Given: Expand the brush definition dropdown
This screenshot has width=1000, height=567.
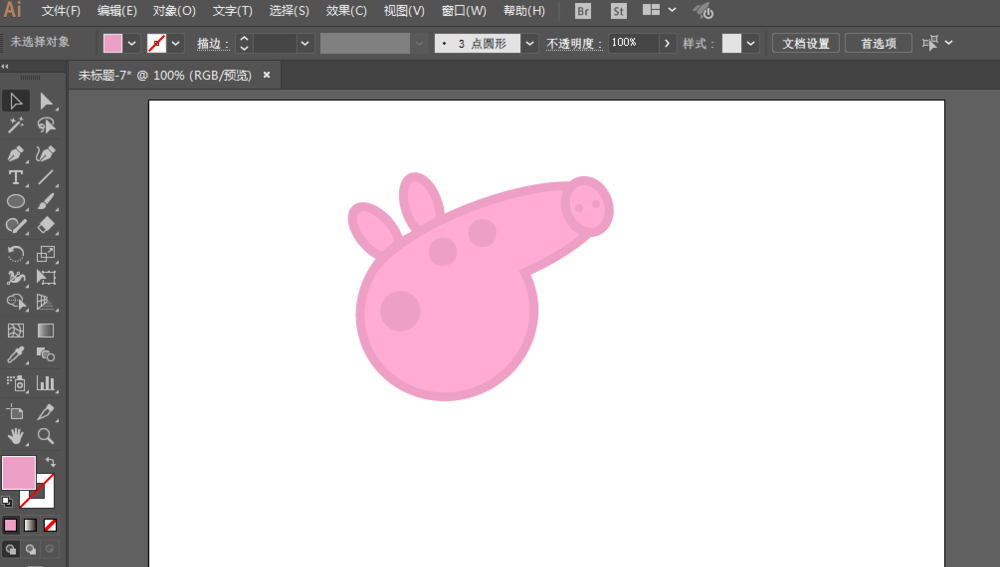Looking at the screenshot, I should click(529, 43).
